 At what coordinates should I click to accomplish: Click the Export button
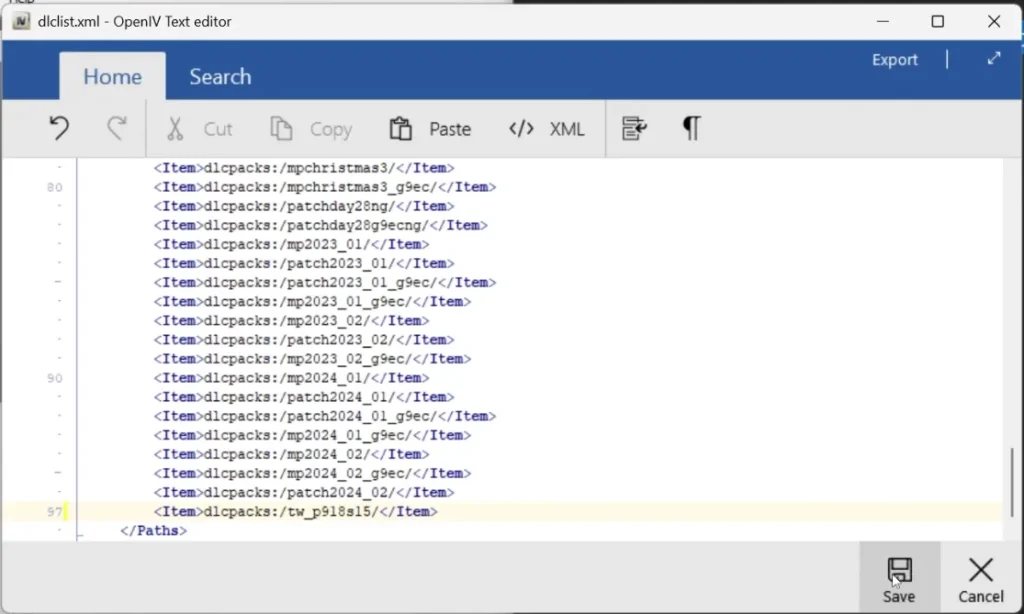[x=895, y=59]
